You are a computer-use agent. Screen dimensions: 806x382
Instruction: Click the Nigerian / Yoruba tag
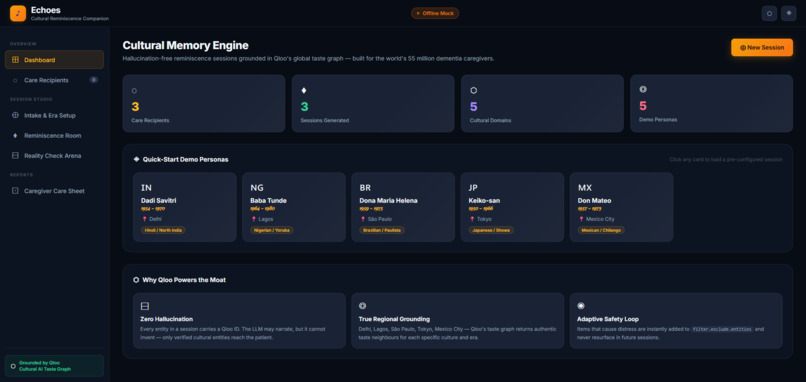272,230
